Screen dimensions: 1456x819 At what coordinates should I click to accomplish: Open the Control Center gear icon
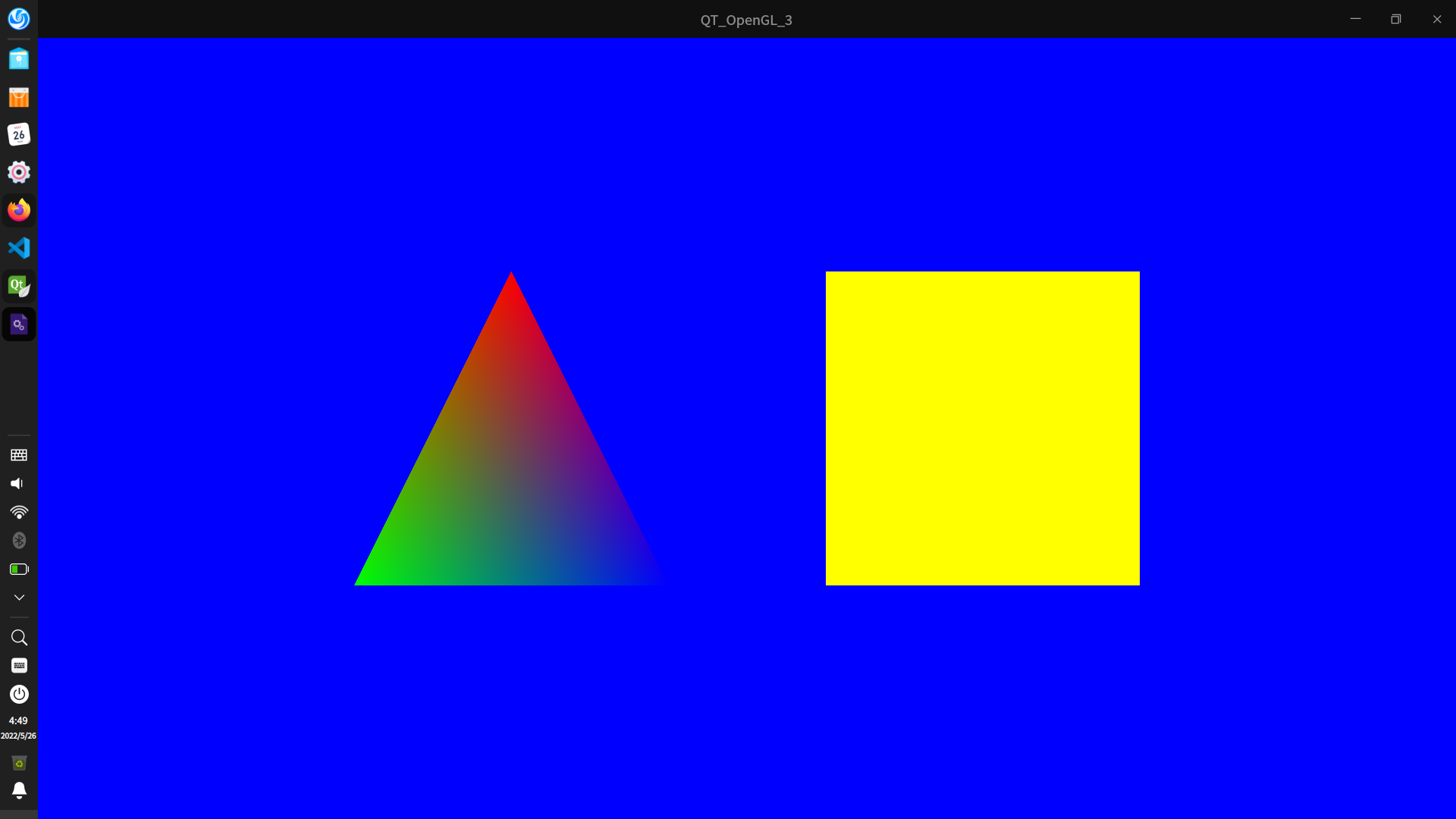[18, 172]
